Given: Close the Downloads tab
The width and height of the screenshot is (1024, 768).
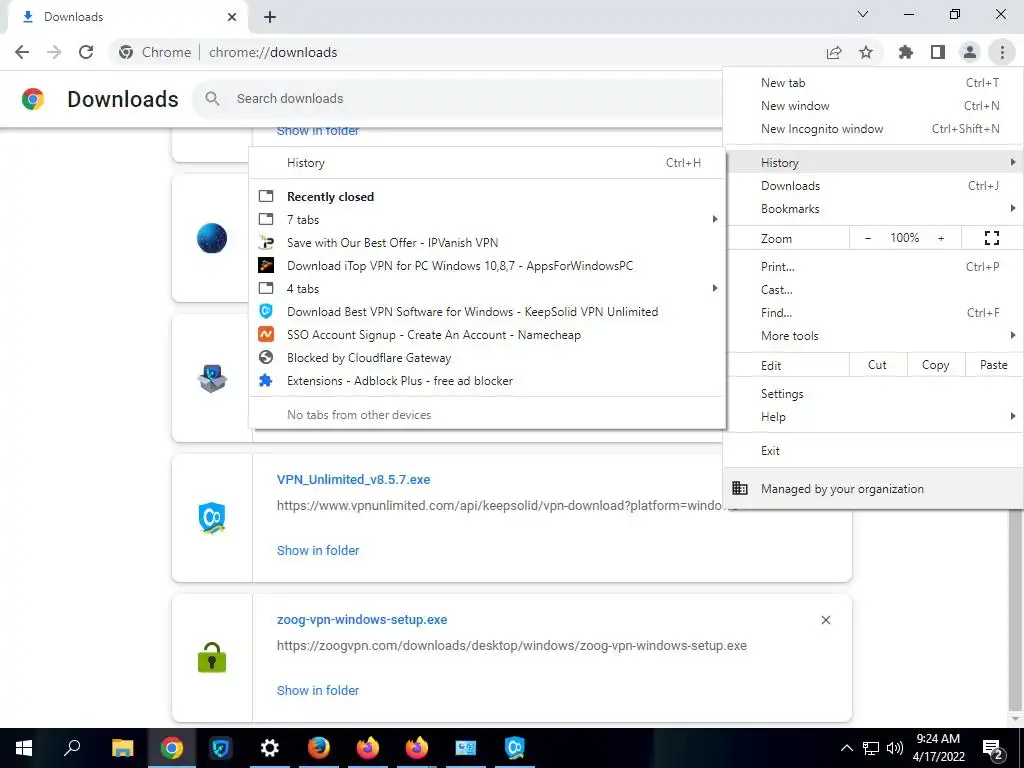Looking at the screenshot, I should [x=232, y=17].
